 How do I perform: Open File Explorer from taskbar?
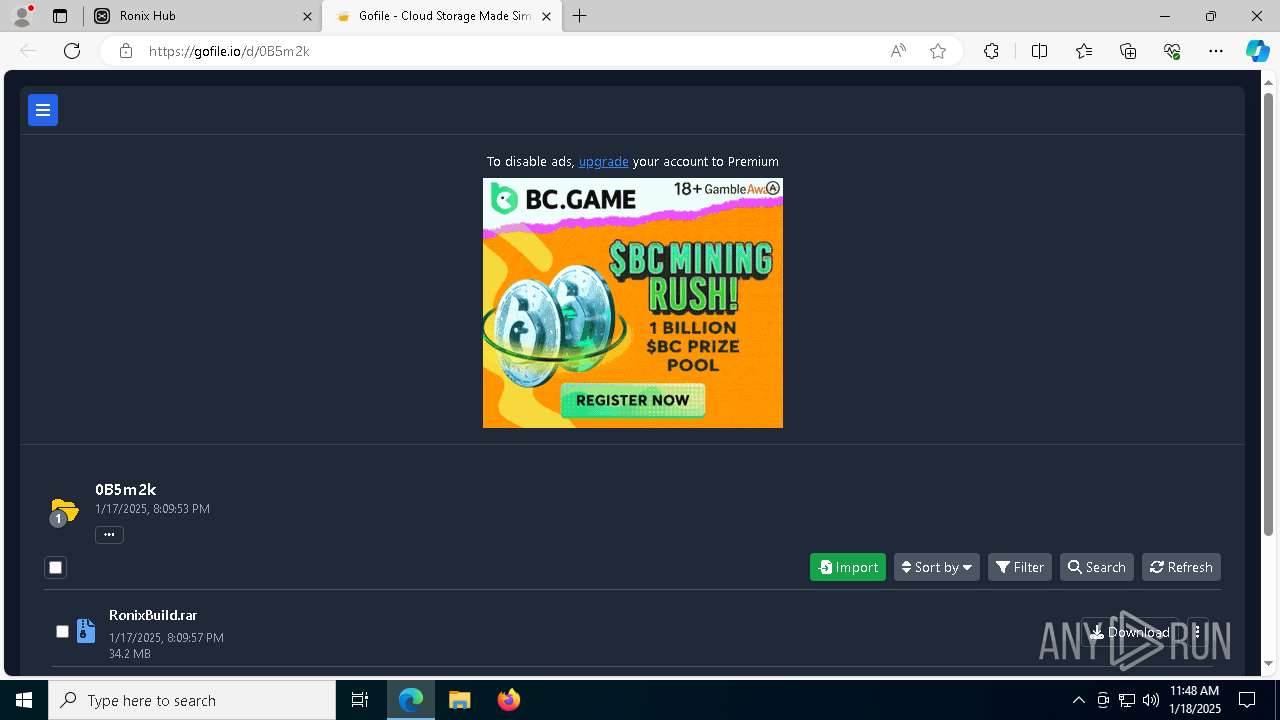pyautogui.click(x=460, y=700)
